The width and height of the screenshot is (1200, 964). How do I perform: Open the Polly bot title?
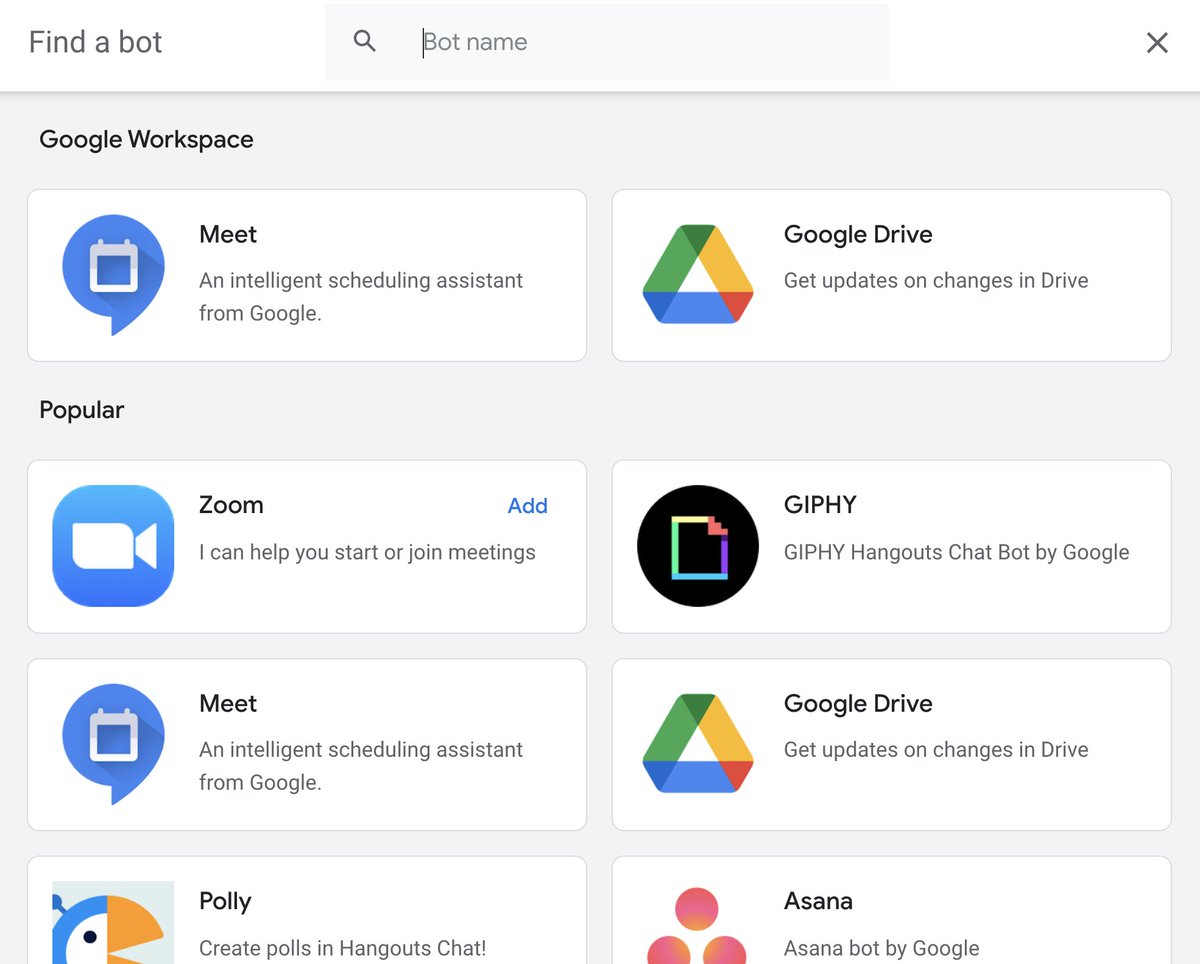(225, 902)
